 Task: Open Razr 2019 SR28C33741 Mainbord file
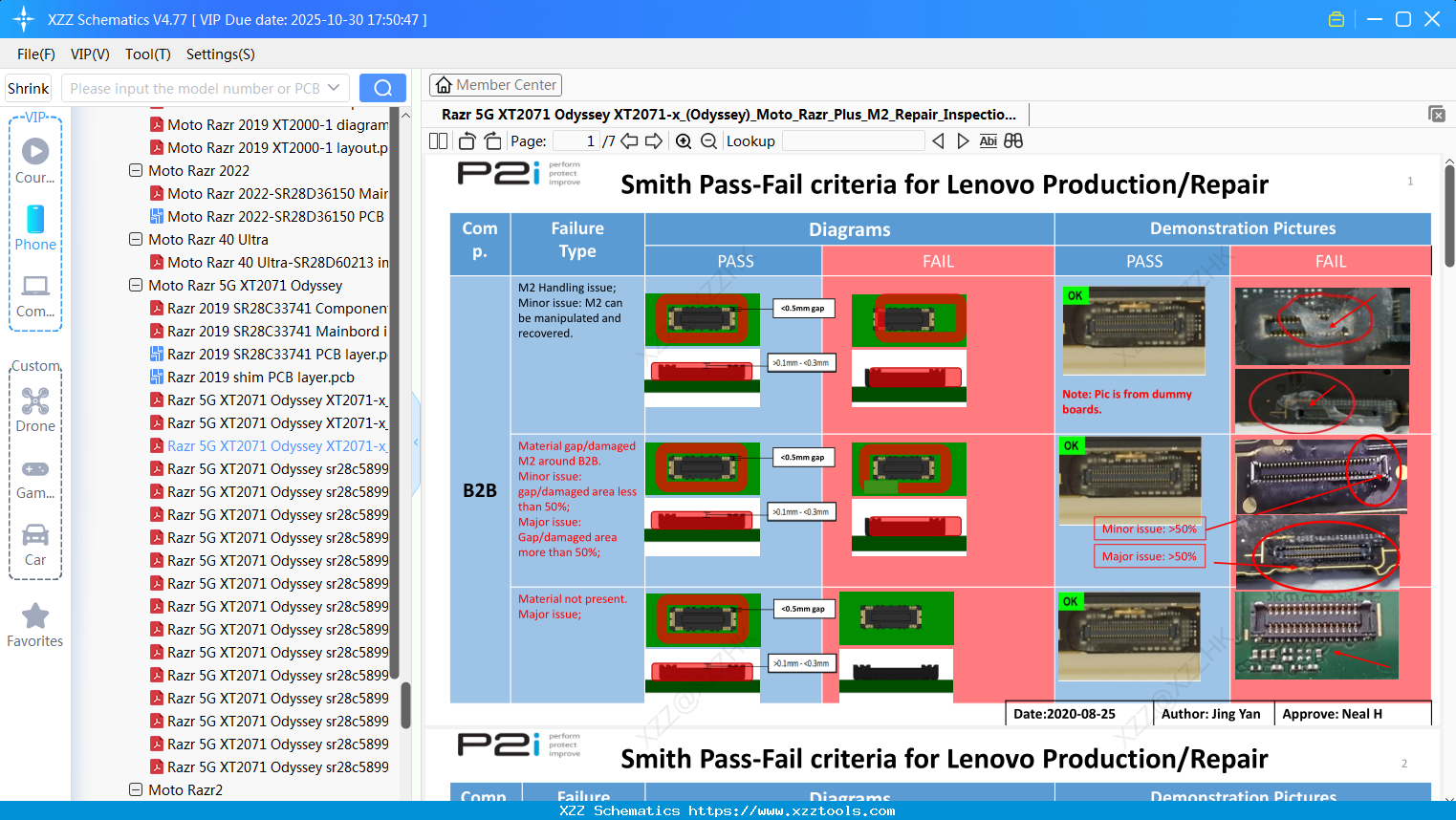click(277, 331)
